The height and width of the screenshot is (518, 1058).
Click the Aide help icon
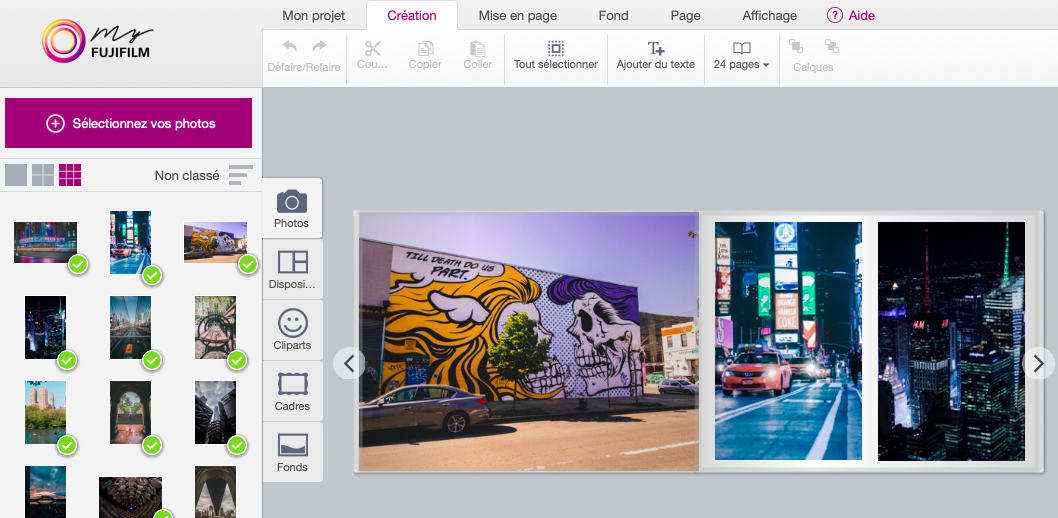click(x=835, y=15)
